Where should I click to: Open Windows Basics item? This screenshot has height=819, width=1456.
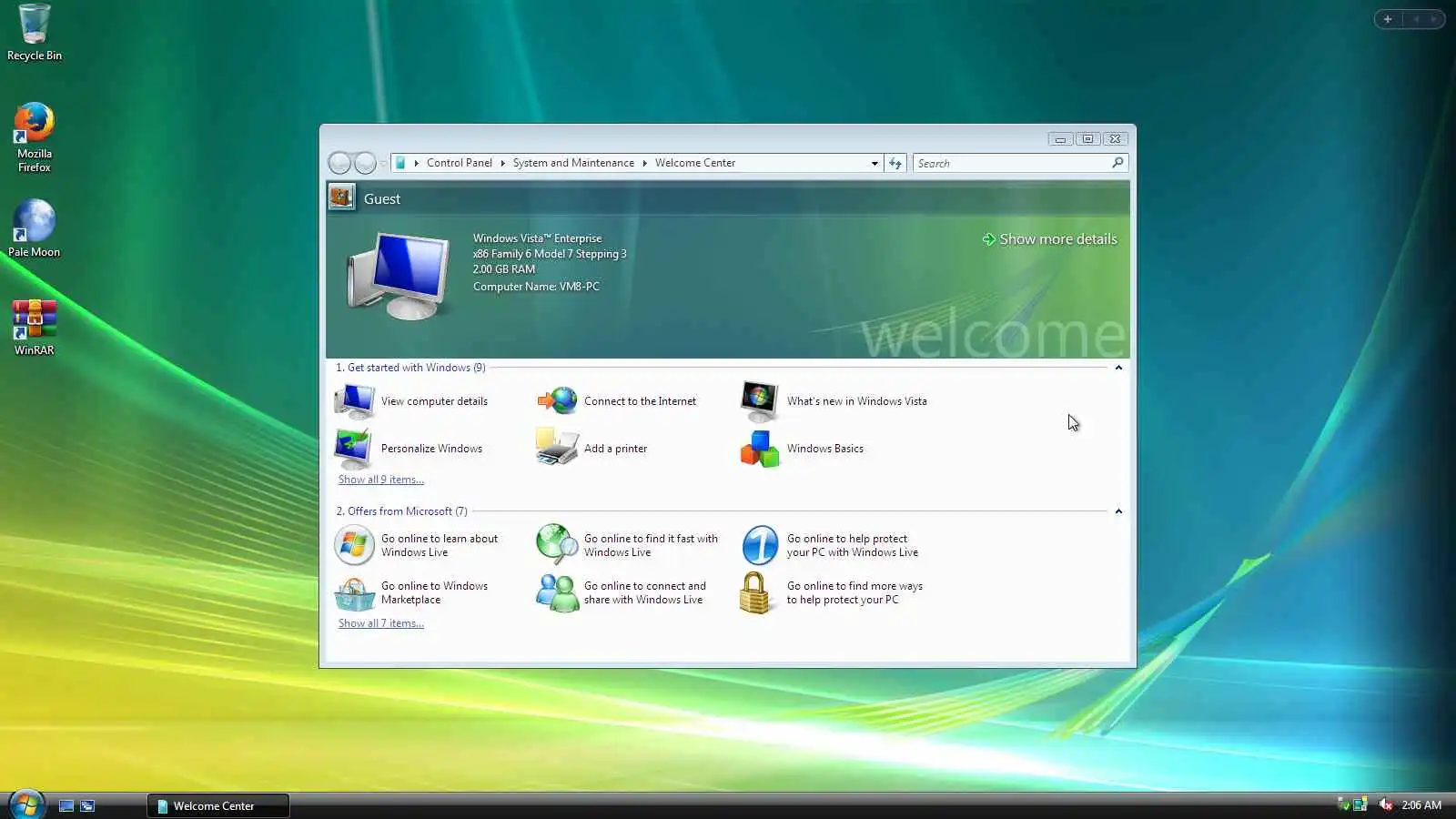click(802, 449)
